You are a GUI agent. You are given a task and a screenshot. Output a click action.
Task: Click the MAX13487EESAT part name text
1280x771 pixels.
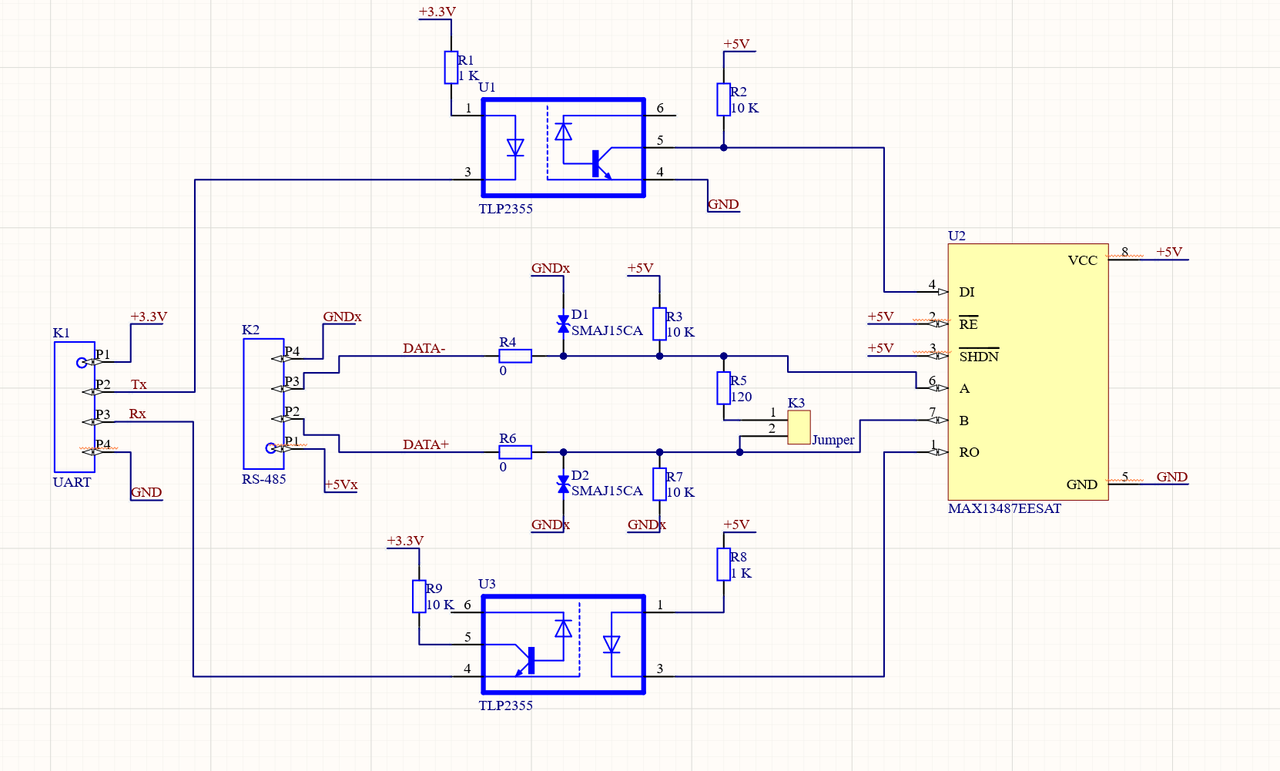[1004, 508]
